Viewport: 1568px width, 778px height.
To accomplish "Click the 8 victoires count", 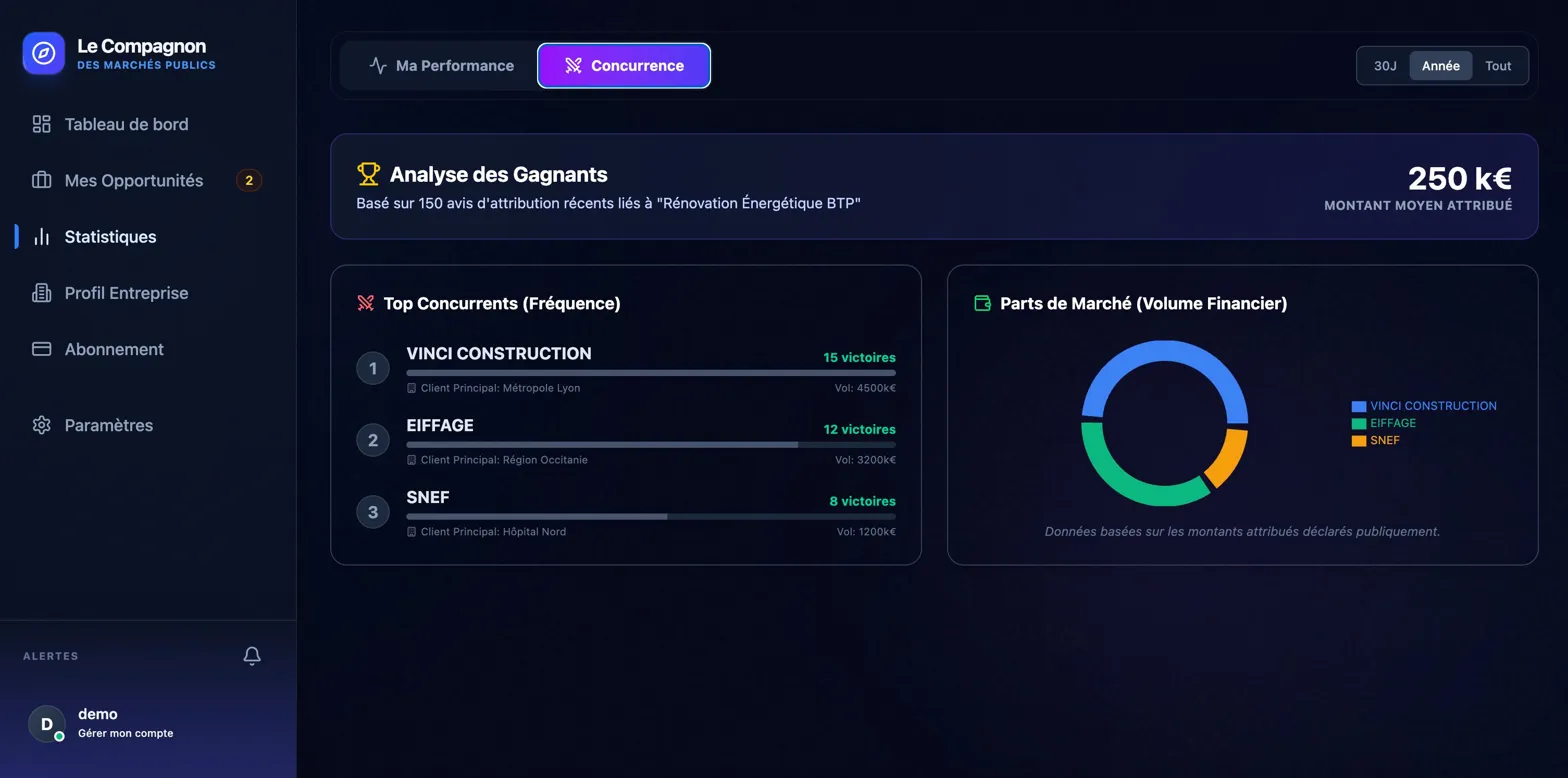I will pos(863,502).
